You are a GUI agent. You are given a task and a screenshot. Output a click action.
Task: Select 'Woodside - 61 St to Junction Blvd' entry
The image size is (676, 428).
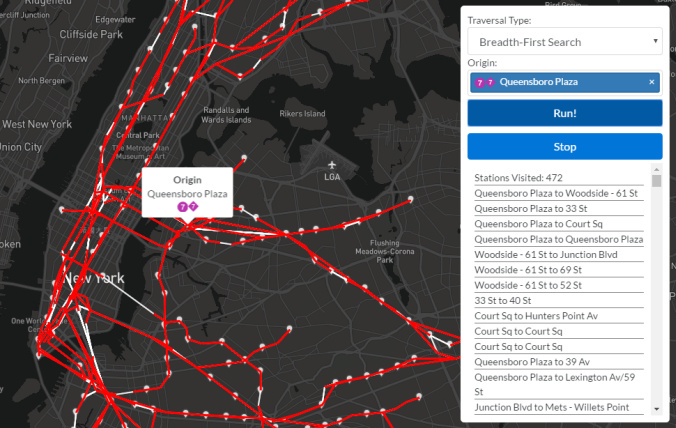point(558,255)
